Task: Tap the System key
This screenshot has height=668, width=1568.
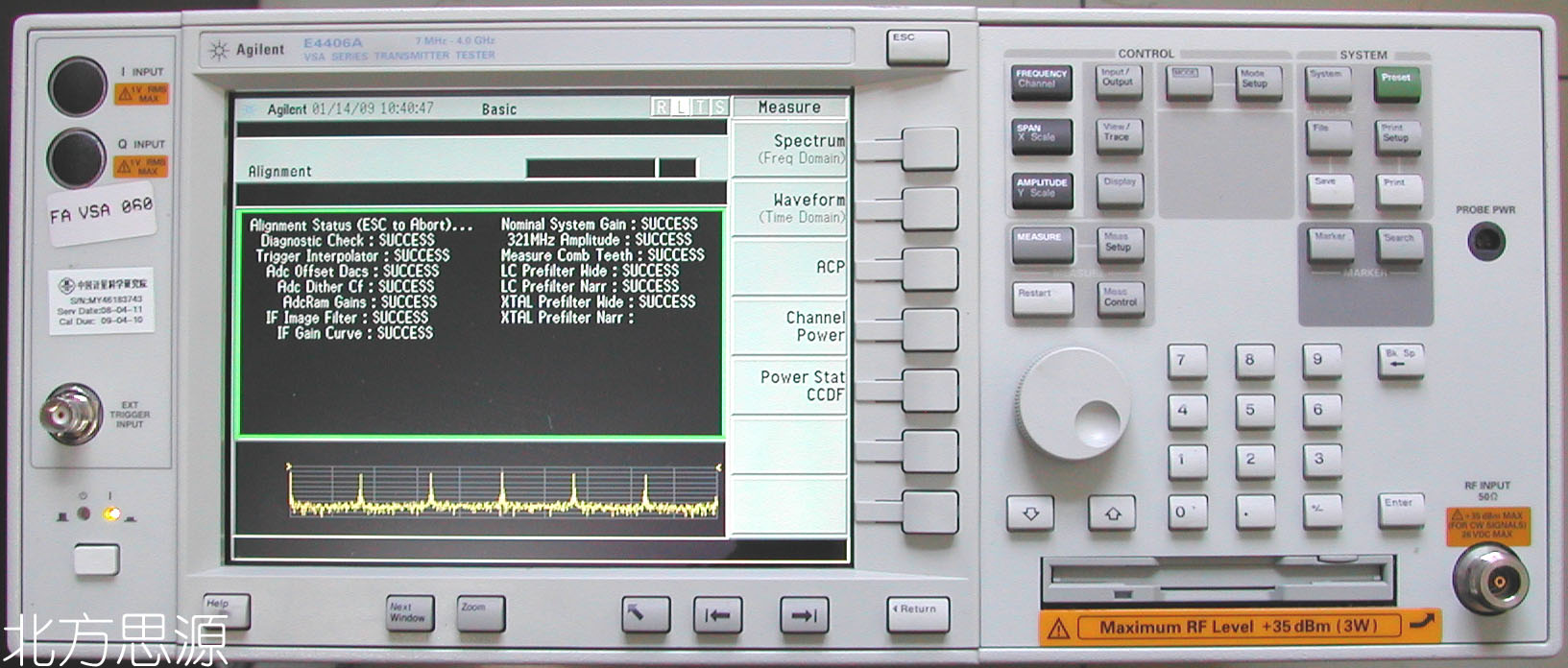Action: [x=1329, y=83]
